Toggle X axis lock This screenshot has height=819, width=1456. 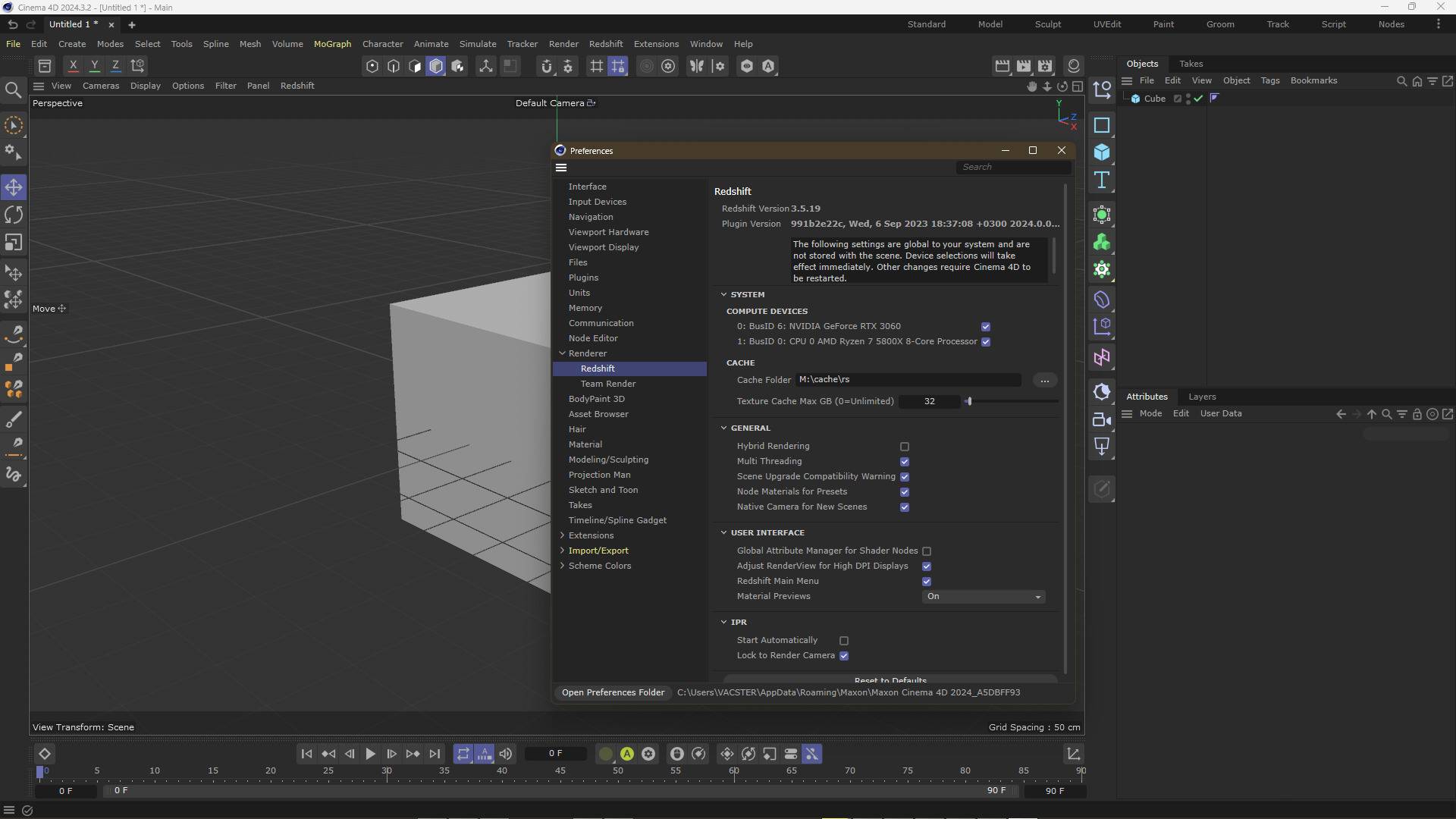point(73,66)
